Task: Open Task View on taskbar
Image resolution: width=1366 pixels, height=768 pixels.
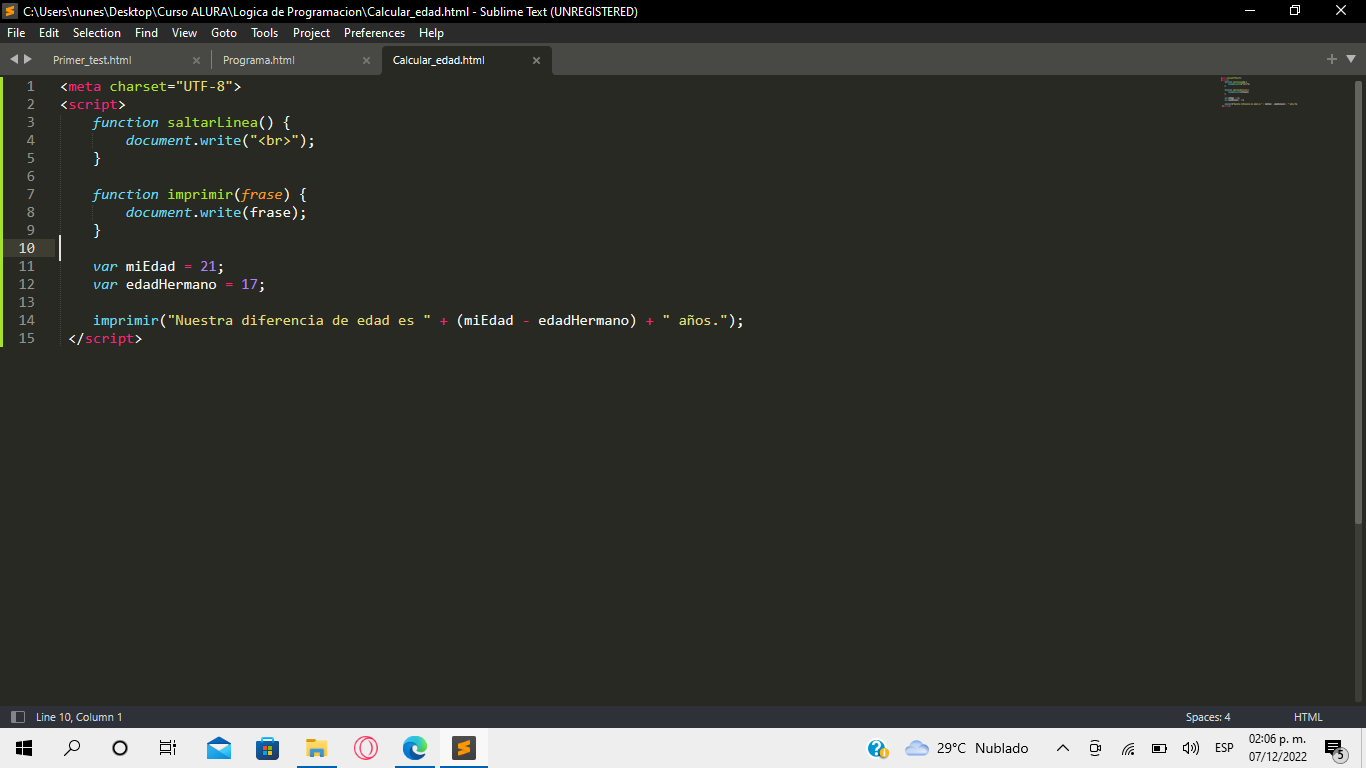Action: [x=168, y=748]
